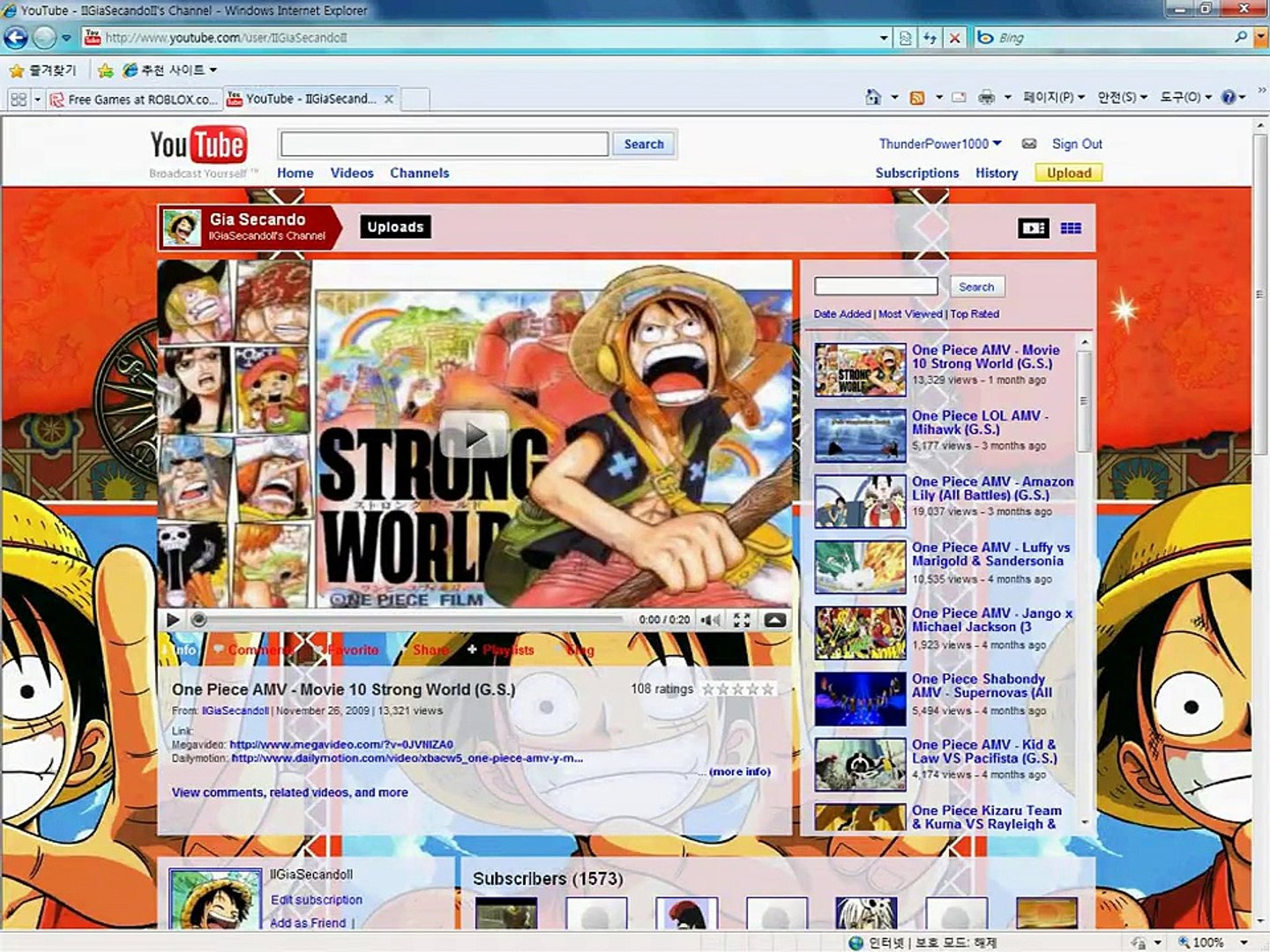
Task: Open the YouTube inbox envelope icon
Action: pos(1028,144)
